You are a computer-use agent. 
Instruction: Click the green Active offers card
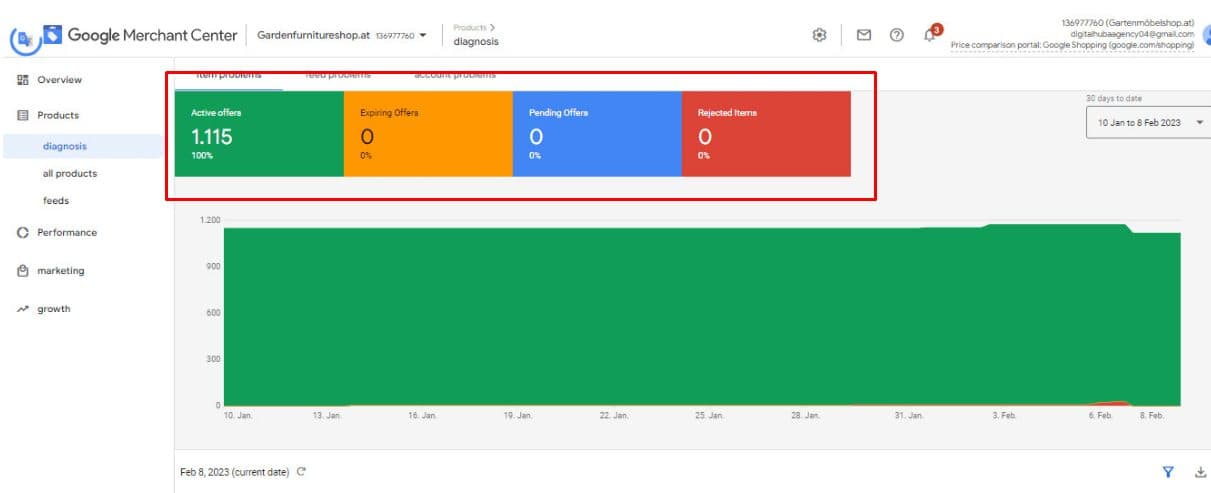point(259,134)
